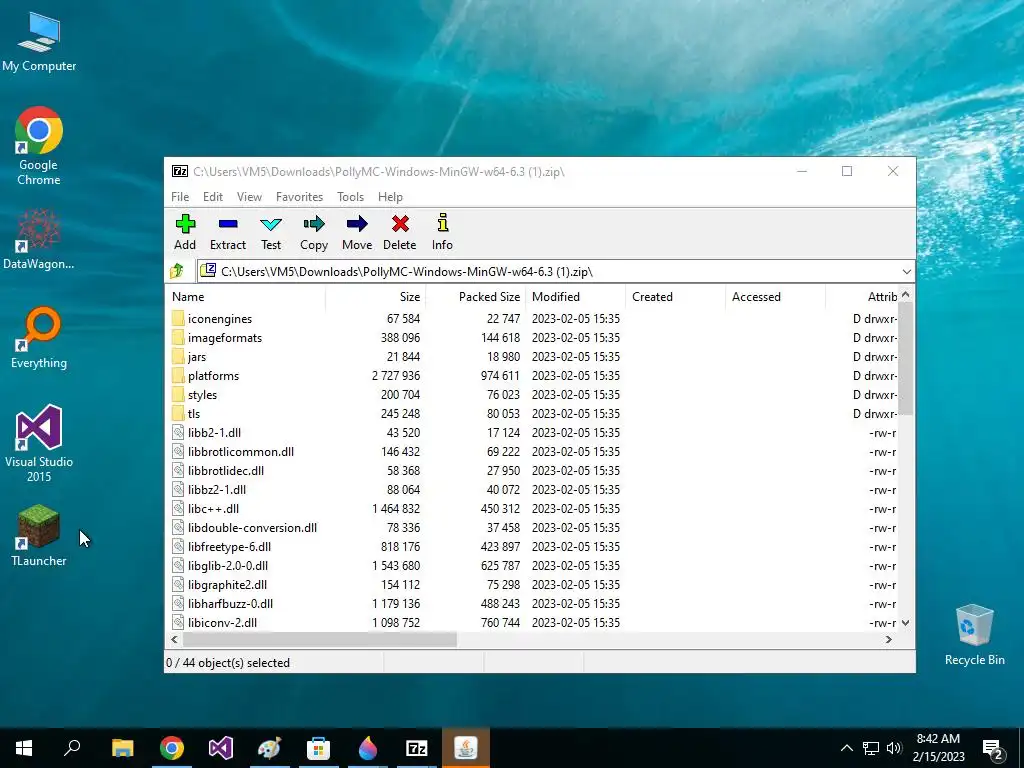Open the View menu
The image size is (1024, 768).
(x=249, y=197)
